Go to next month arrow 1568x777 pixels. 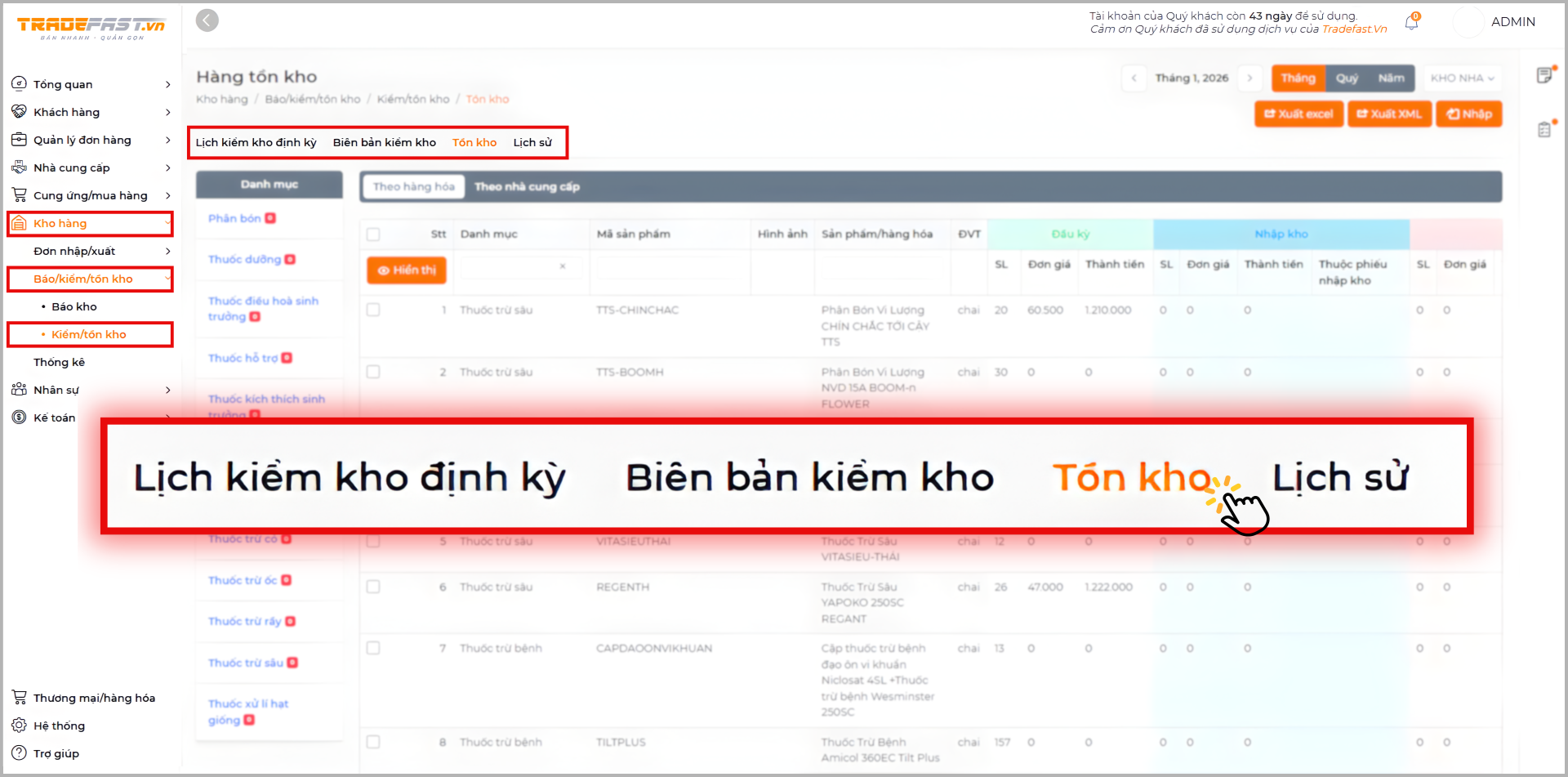tap(1249, 78)
